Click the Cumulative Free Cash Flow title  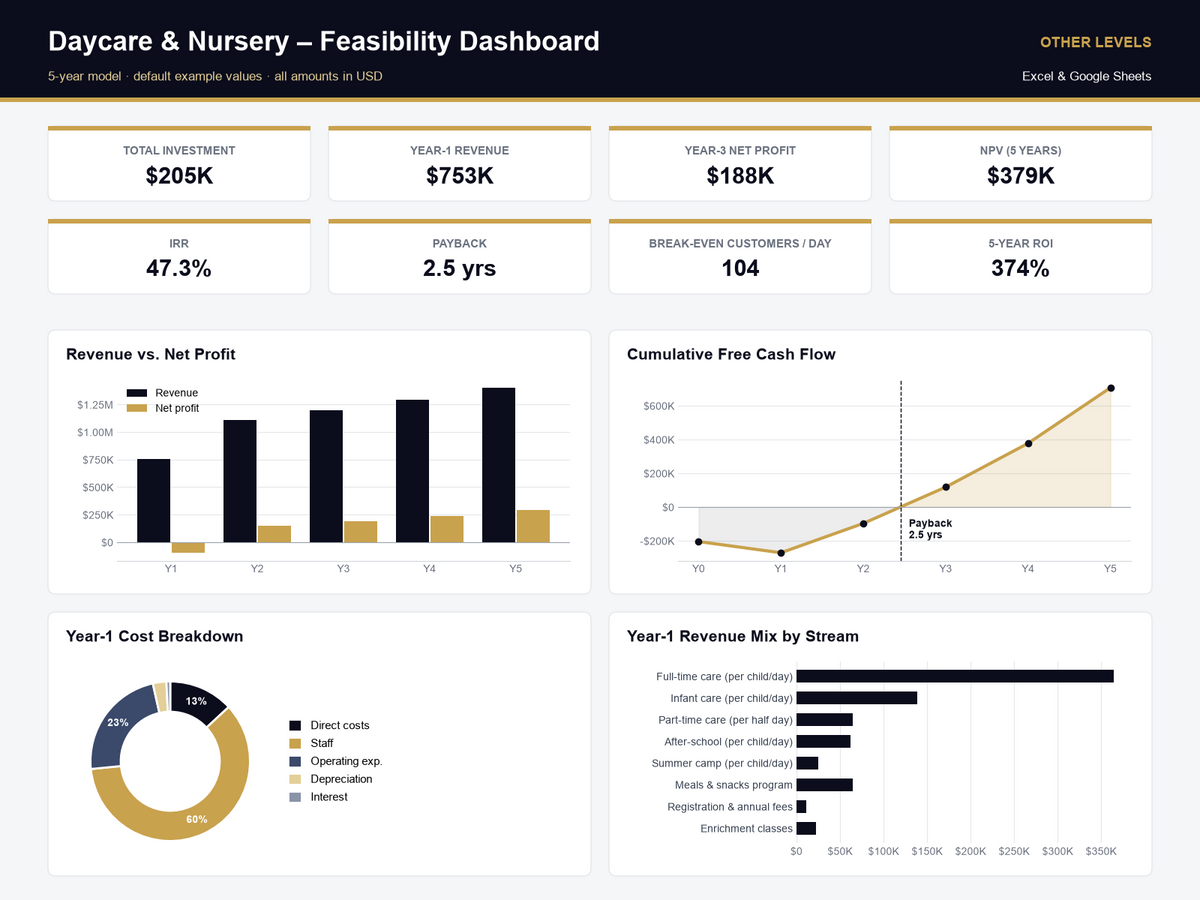[x=731, y=354]
